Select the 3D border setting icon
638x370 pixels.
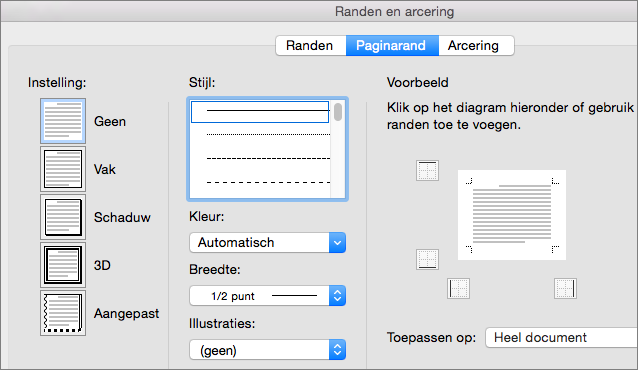tap(63, 265)
